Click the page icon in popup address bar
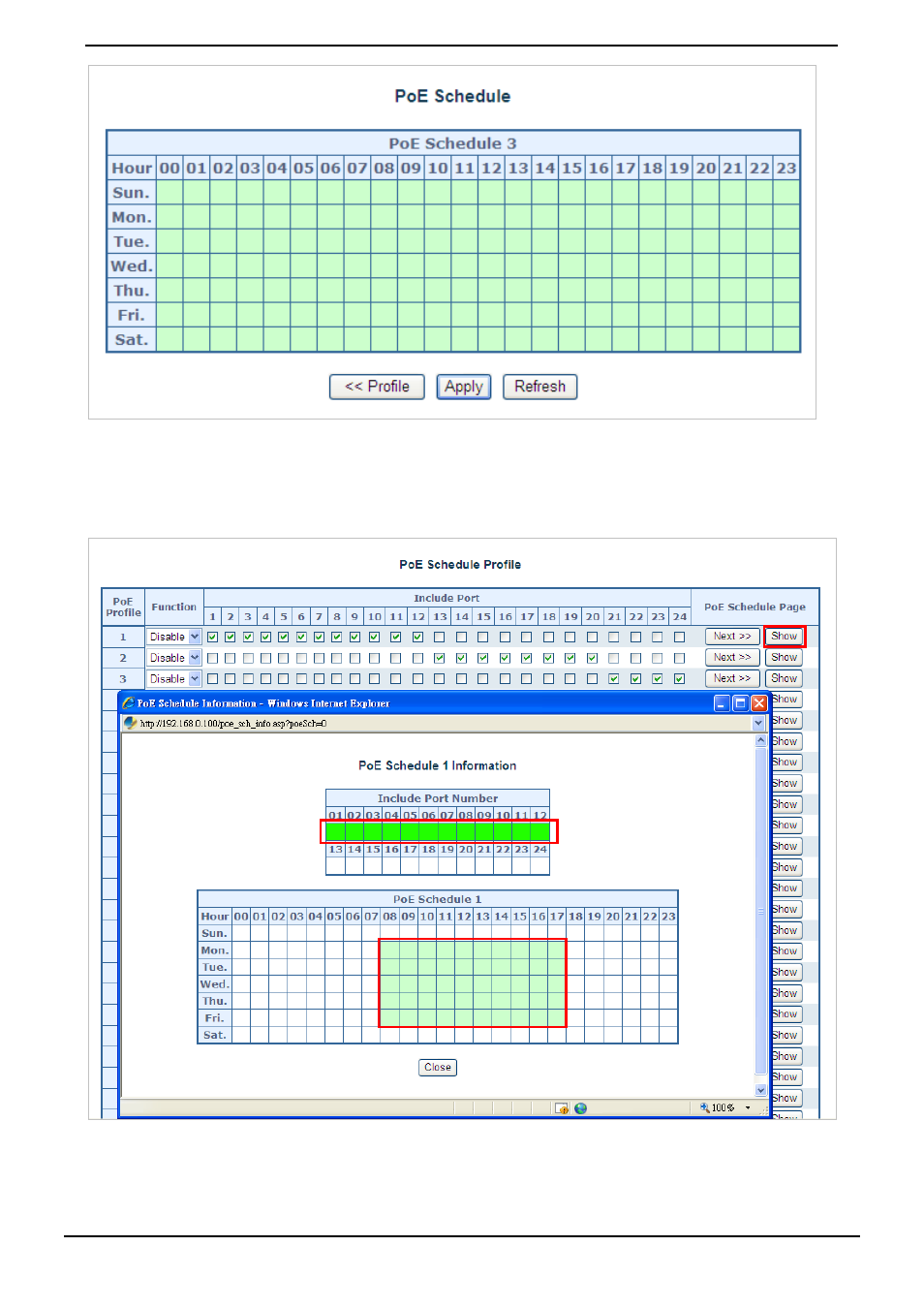 coord(131,723)
